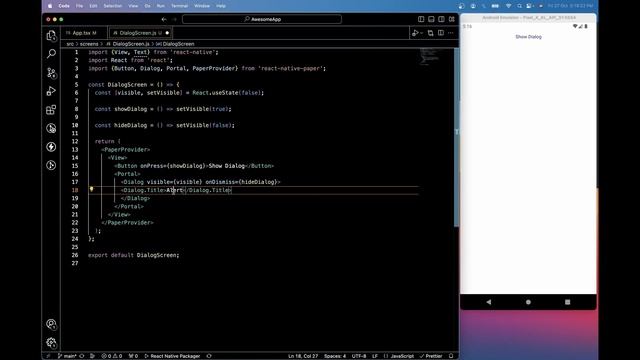This screenshot has height=360, width=640.
Task: Click Prettier status bar item
Action: click(x=431, y=356)
